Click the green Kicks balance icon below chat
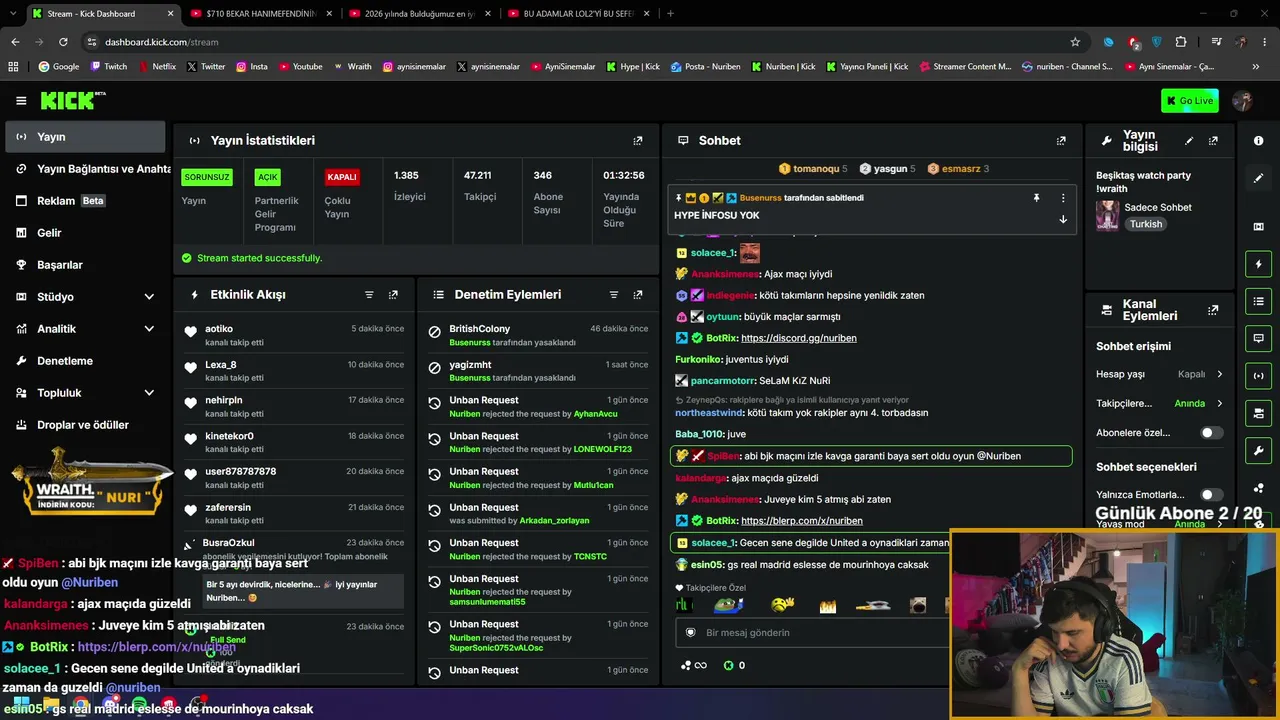The width and height of the screenshot is (1280, 720). pyautogui.click(x=729, y=665)
